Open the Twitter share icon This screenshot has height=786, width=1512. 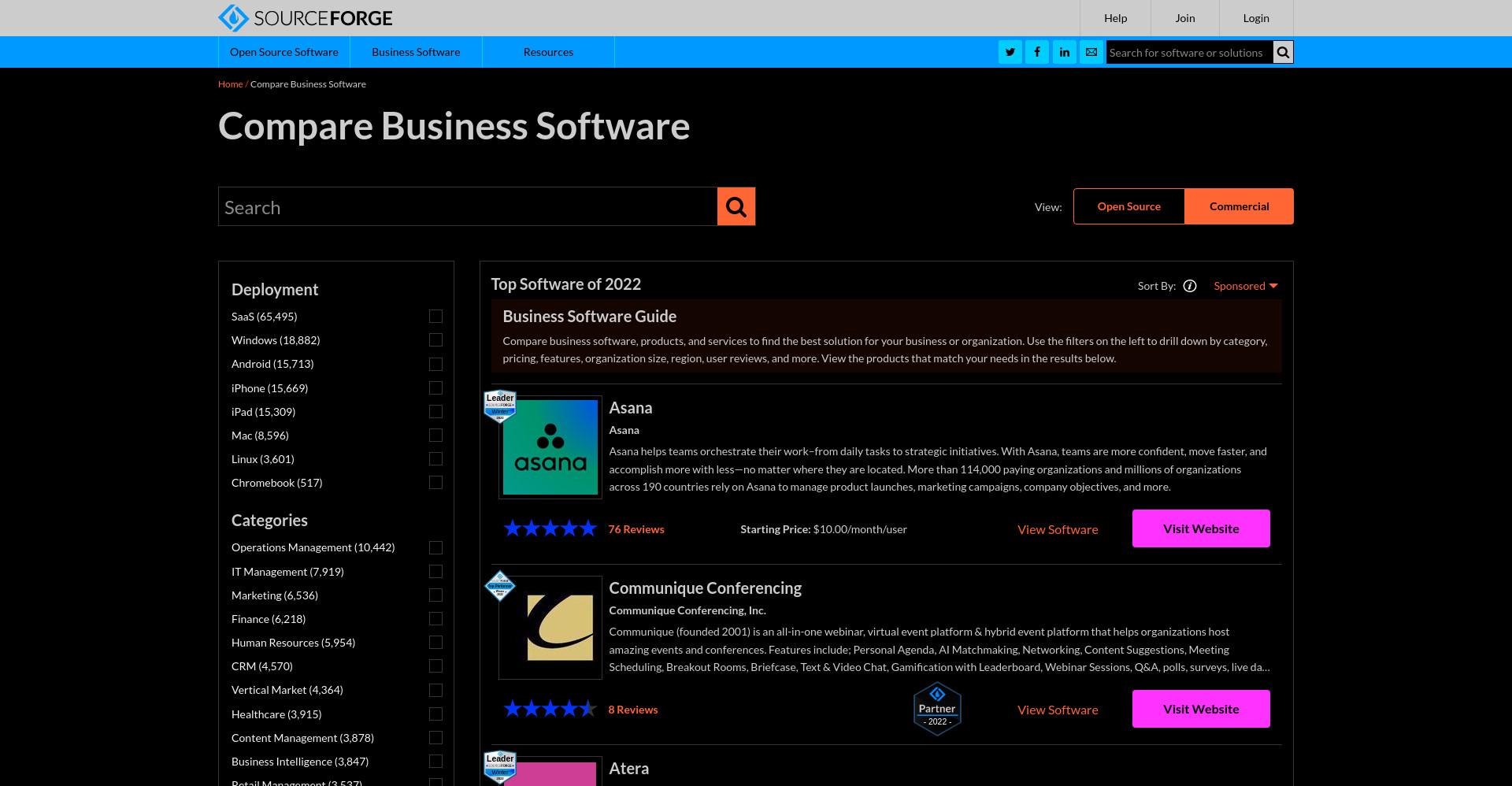click(x=1010, y=52)
